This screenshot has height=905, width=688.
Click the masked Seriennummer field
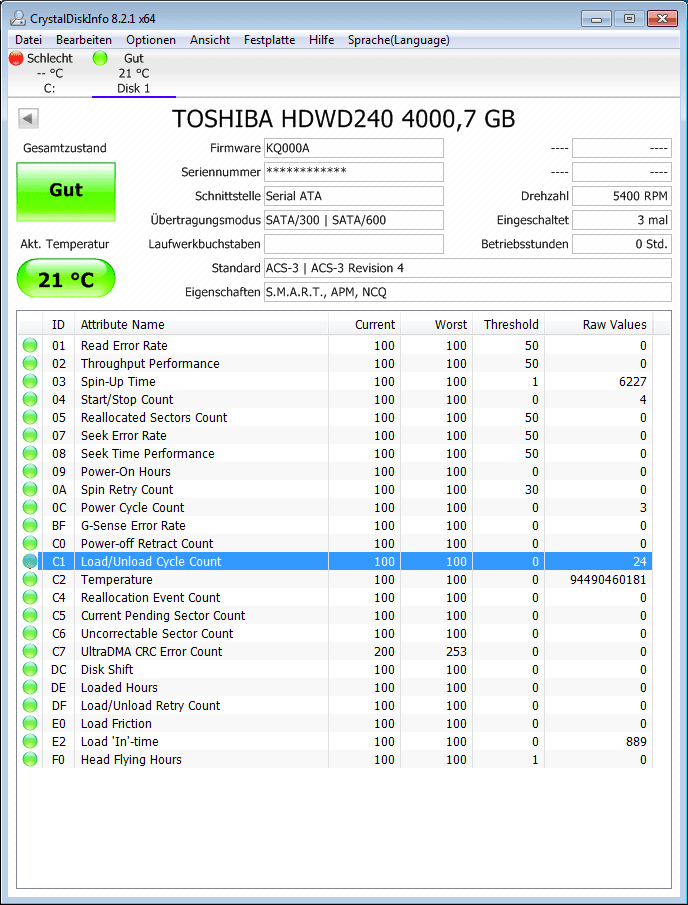pos(354,172)
